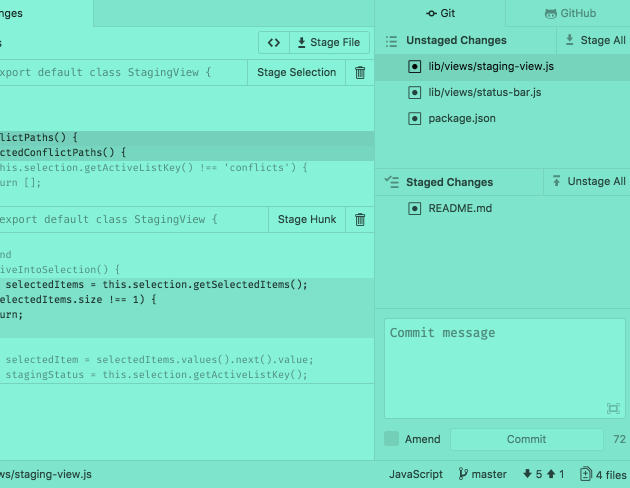Open the master branch selector

pos(483,474)
